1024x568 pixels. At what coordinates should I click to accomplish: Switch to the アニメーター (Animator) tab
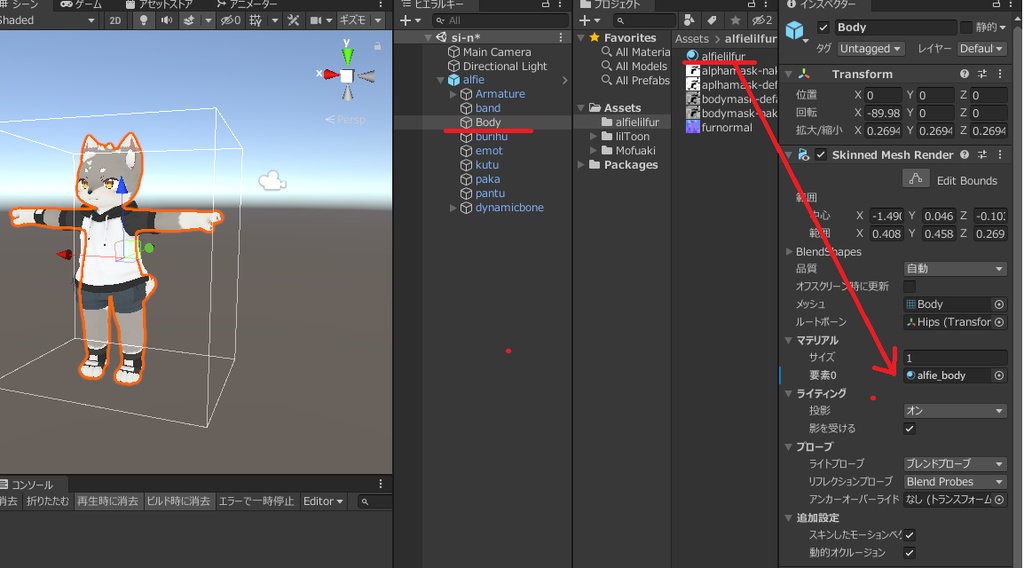point(247,5)
